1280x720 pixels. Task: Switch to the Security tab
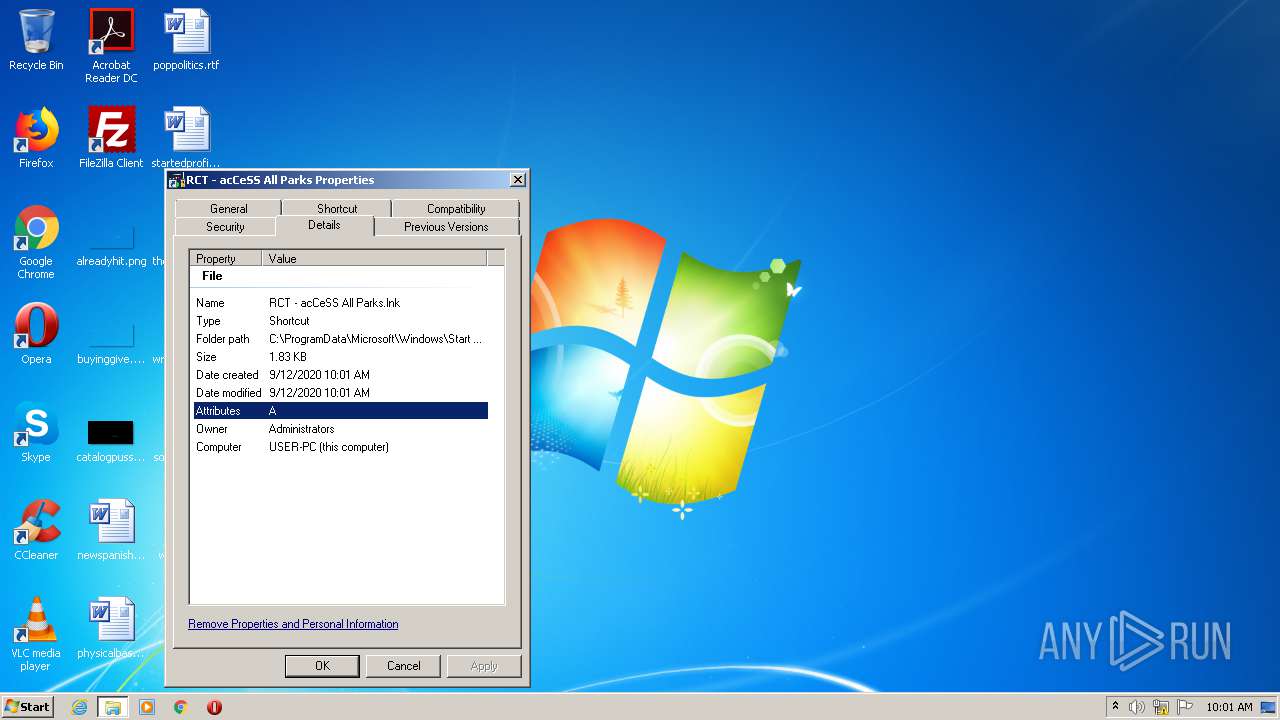(x=225, y=227)
